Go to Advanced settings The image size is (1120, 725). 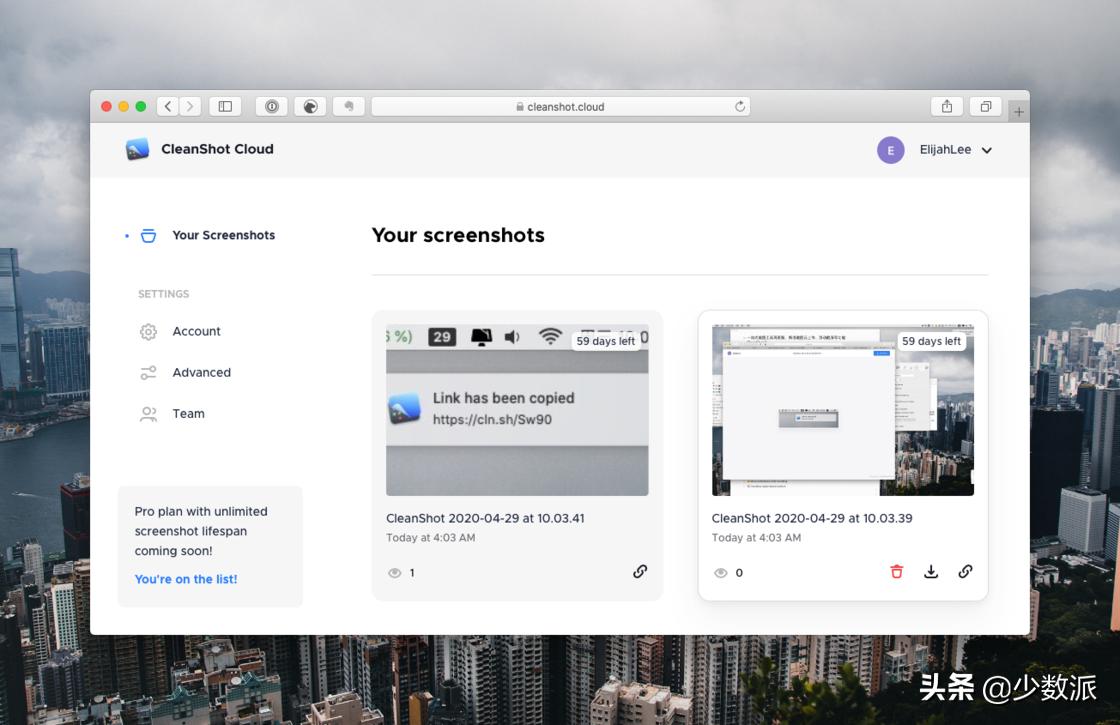[201, 372]
